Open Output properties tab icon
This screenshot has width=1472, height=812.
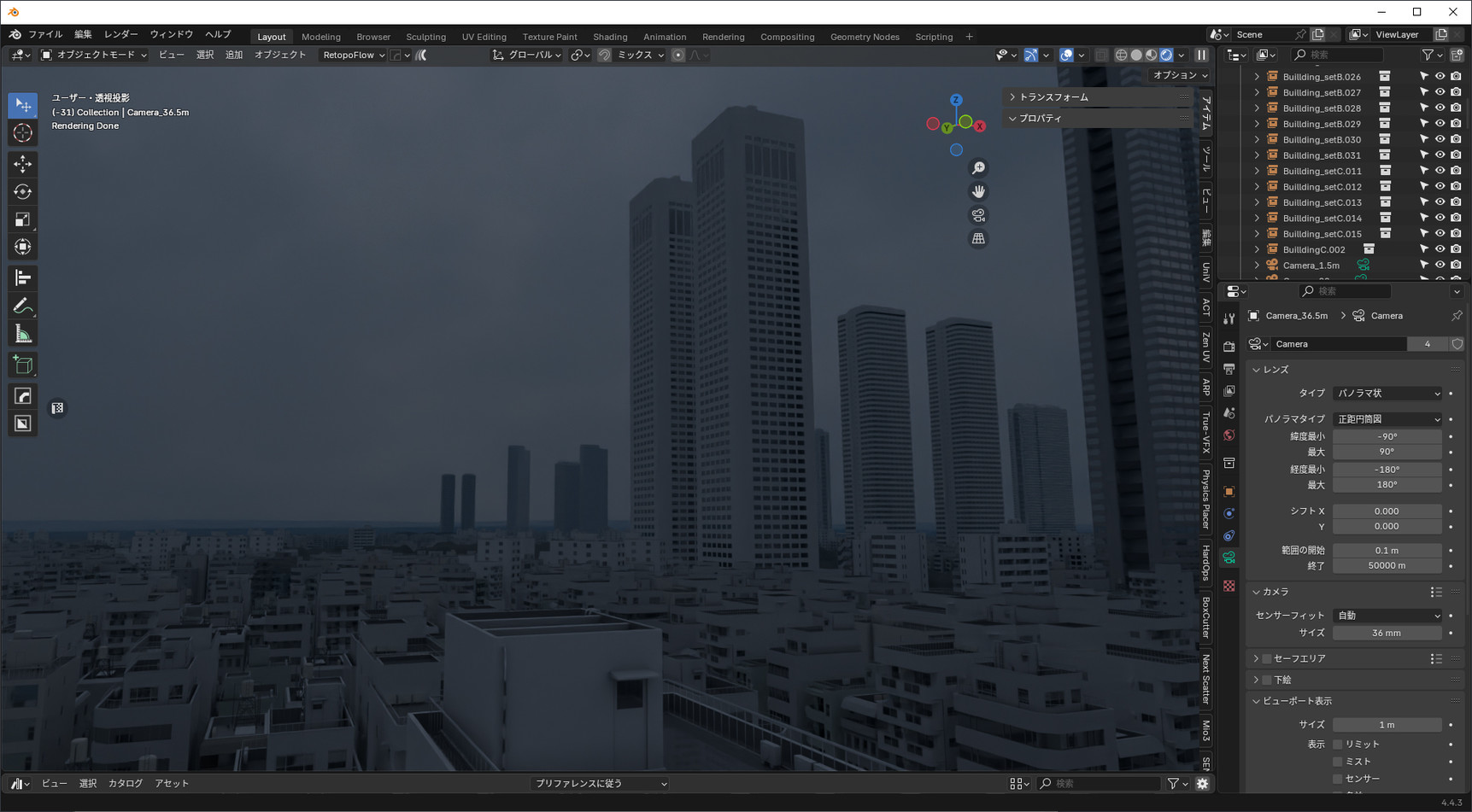[1229, 369]
